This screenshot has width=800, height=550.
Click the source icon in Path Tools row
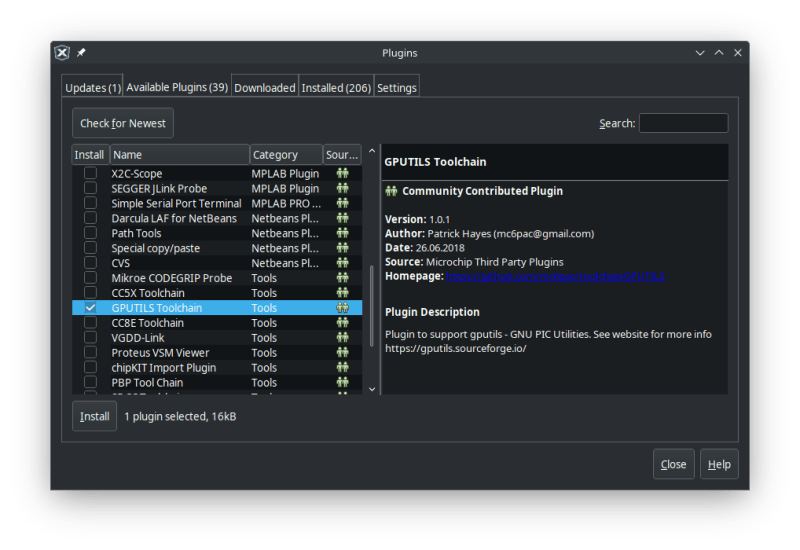click(342, 233)
